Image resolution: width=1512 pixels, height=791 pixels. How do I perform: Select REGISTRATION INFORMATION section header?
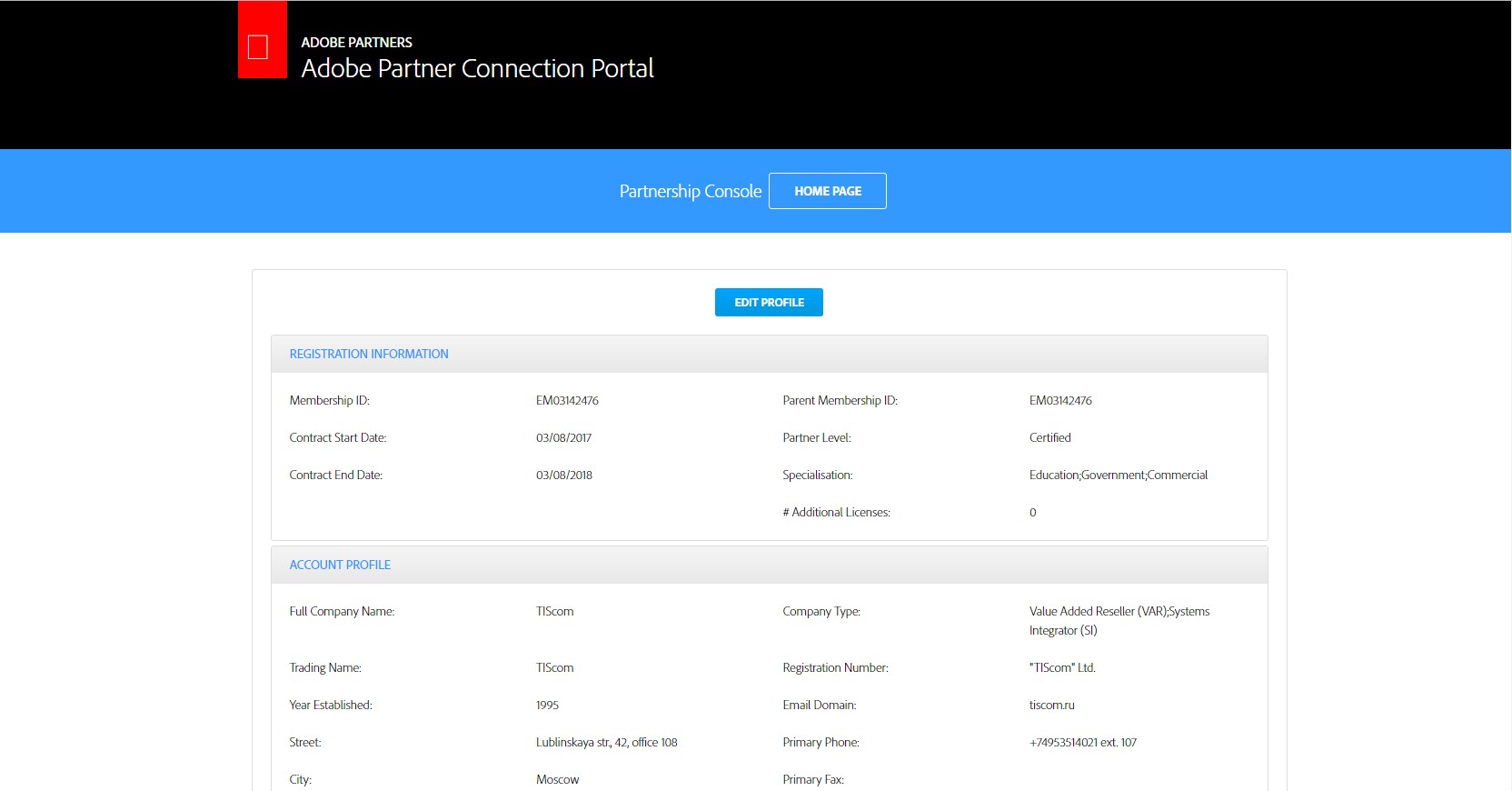pyautogui.click(x=369, y=354)
